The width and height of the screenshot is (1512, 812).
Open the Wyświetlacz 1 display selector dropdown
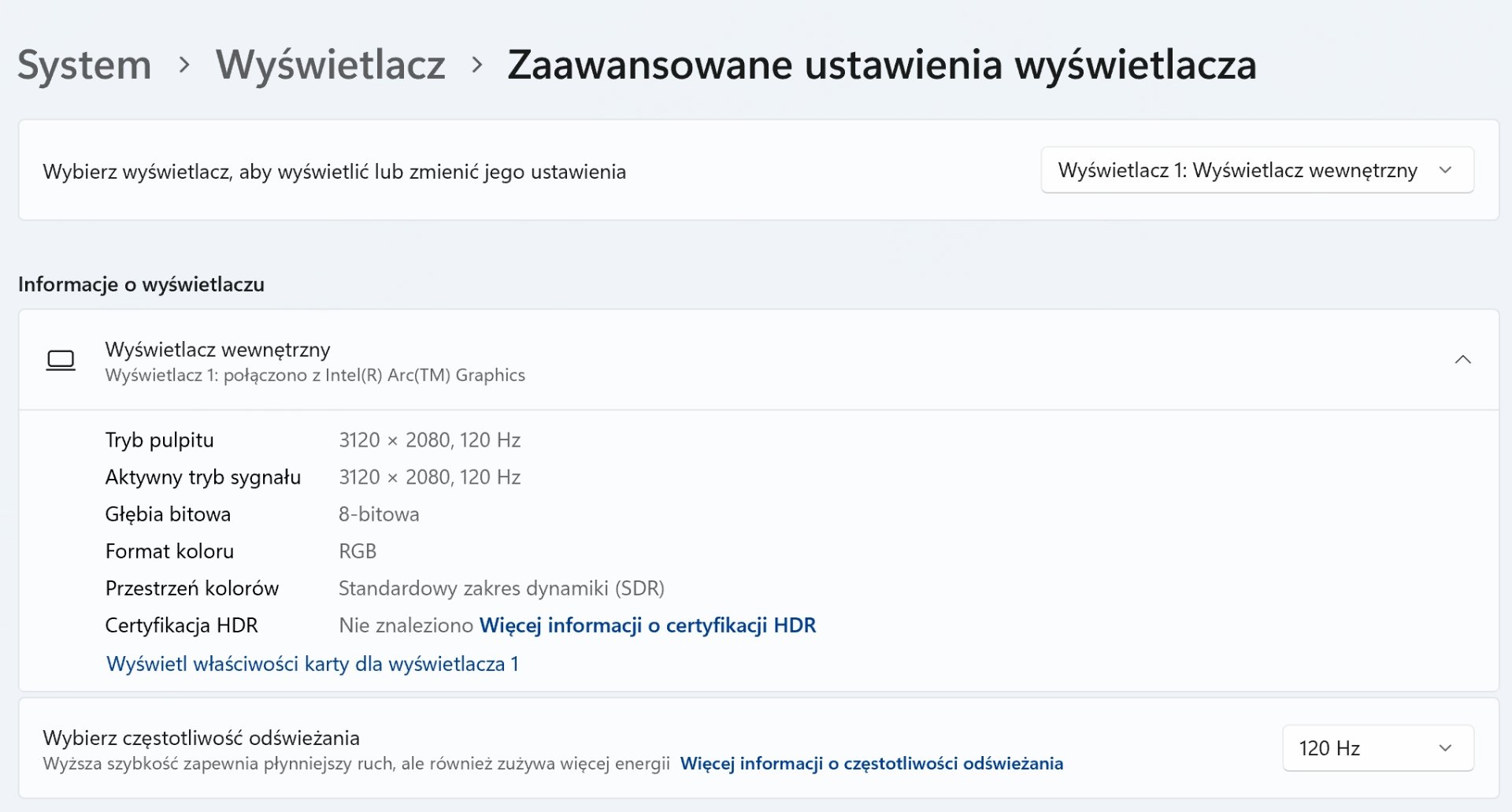pyautogui.click(x=1258, y=170)
